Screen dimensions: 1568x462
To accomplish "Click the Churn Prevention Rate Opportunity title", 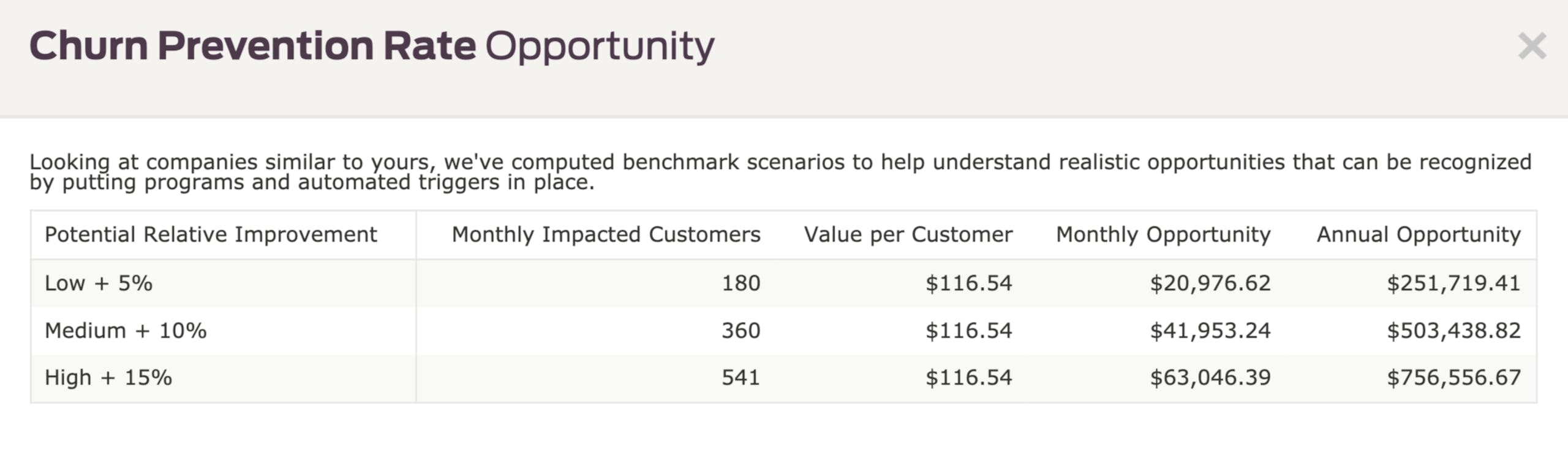I will click(x=372, y=47).
